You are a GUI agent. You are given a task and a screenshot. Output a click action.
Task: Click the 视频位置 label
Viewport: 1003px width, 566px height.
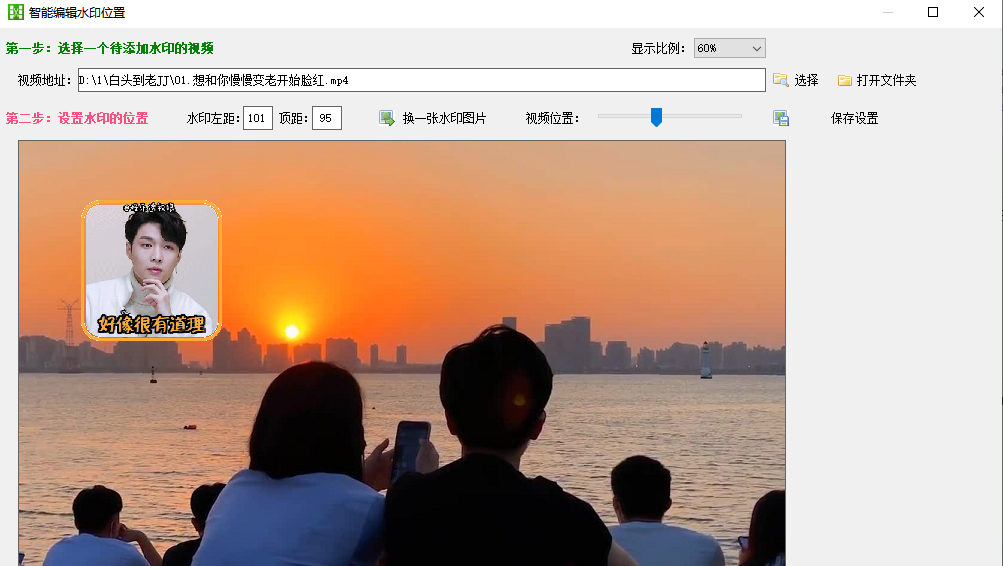pos(552,118)
